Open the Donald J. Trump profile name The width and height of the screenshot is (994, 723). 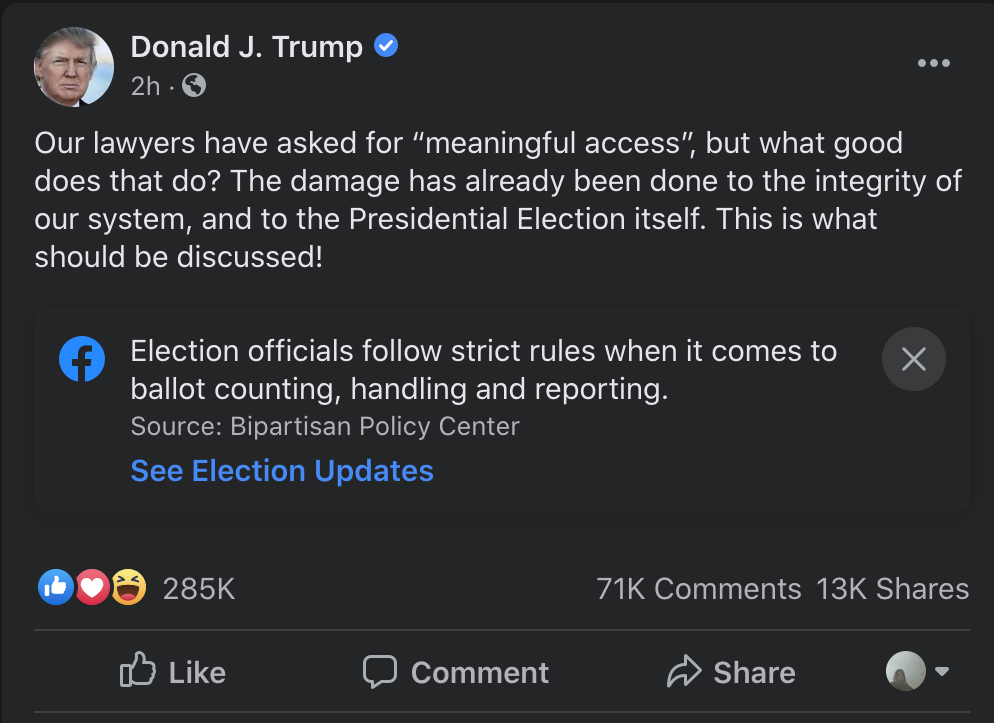pyautogui.click(x=246, y=46)
